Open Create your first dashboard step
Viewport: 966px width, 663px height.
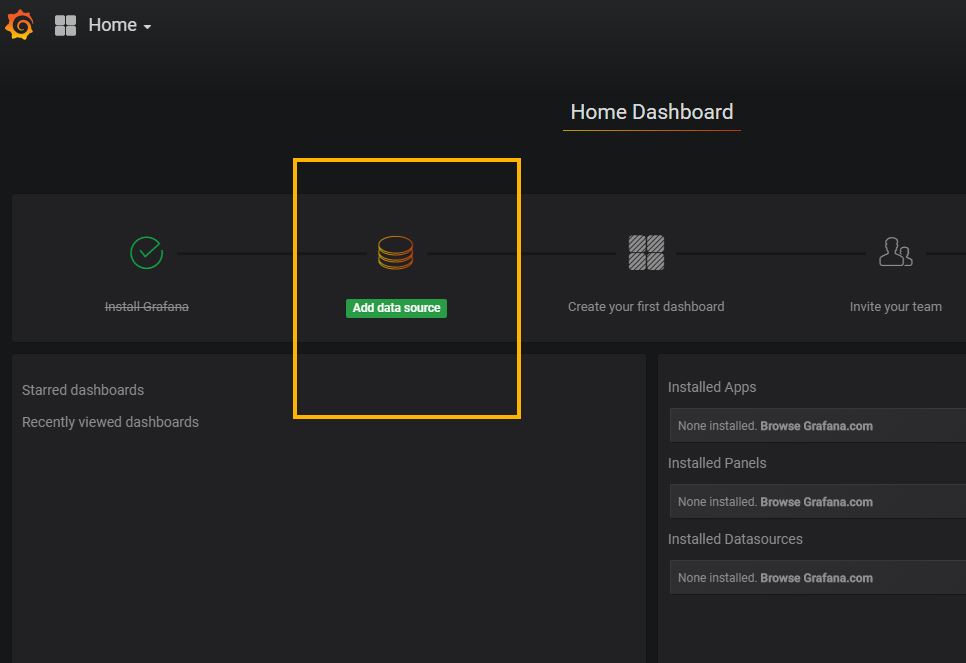[x=645, y=306]
